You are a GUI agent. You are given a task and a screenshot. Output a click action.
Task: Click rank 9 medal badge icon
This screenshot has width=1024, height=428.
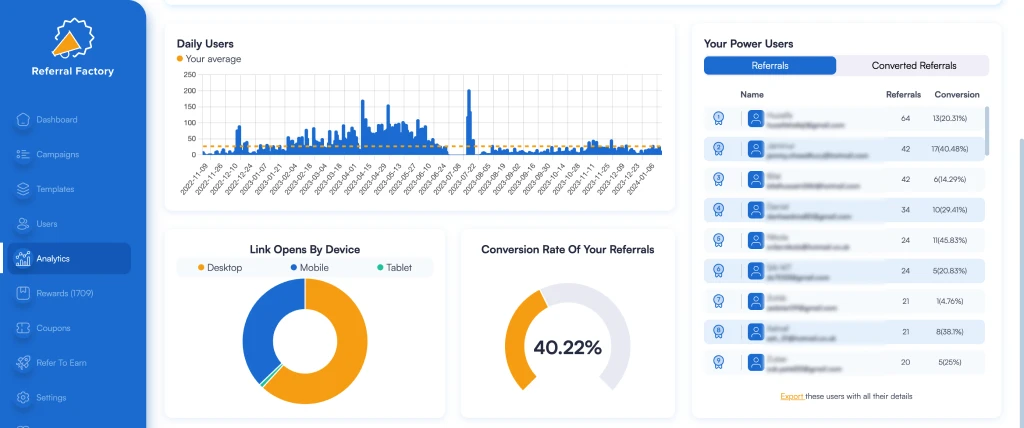pyautogui.click(x=718, y=362)
